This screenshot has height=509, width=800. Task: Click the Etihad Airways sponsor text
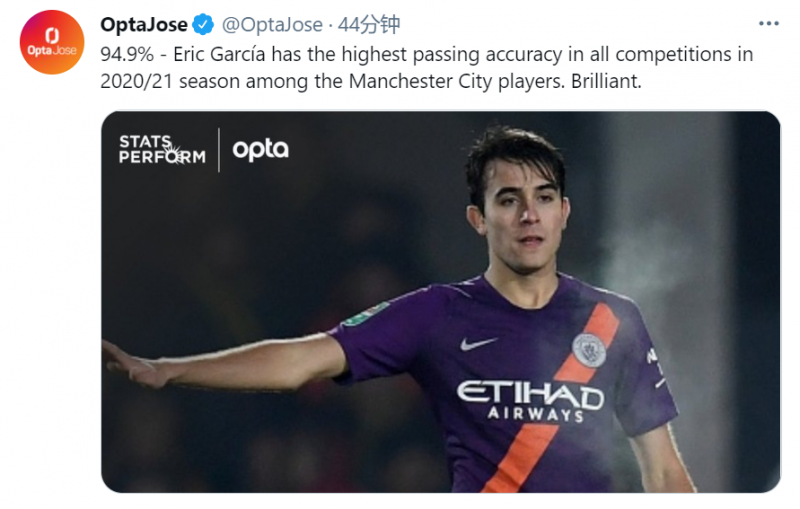point(530,400)
